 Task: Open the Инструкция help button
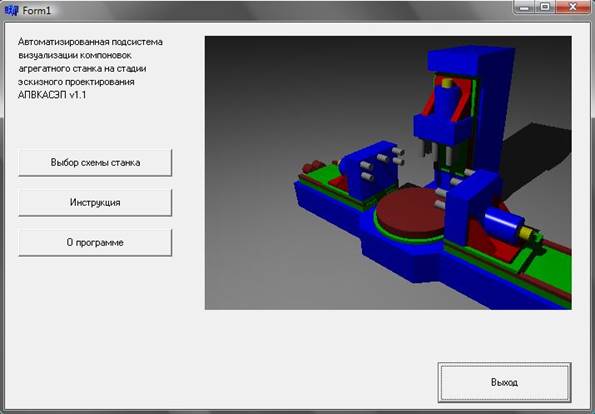(95, 203)
